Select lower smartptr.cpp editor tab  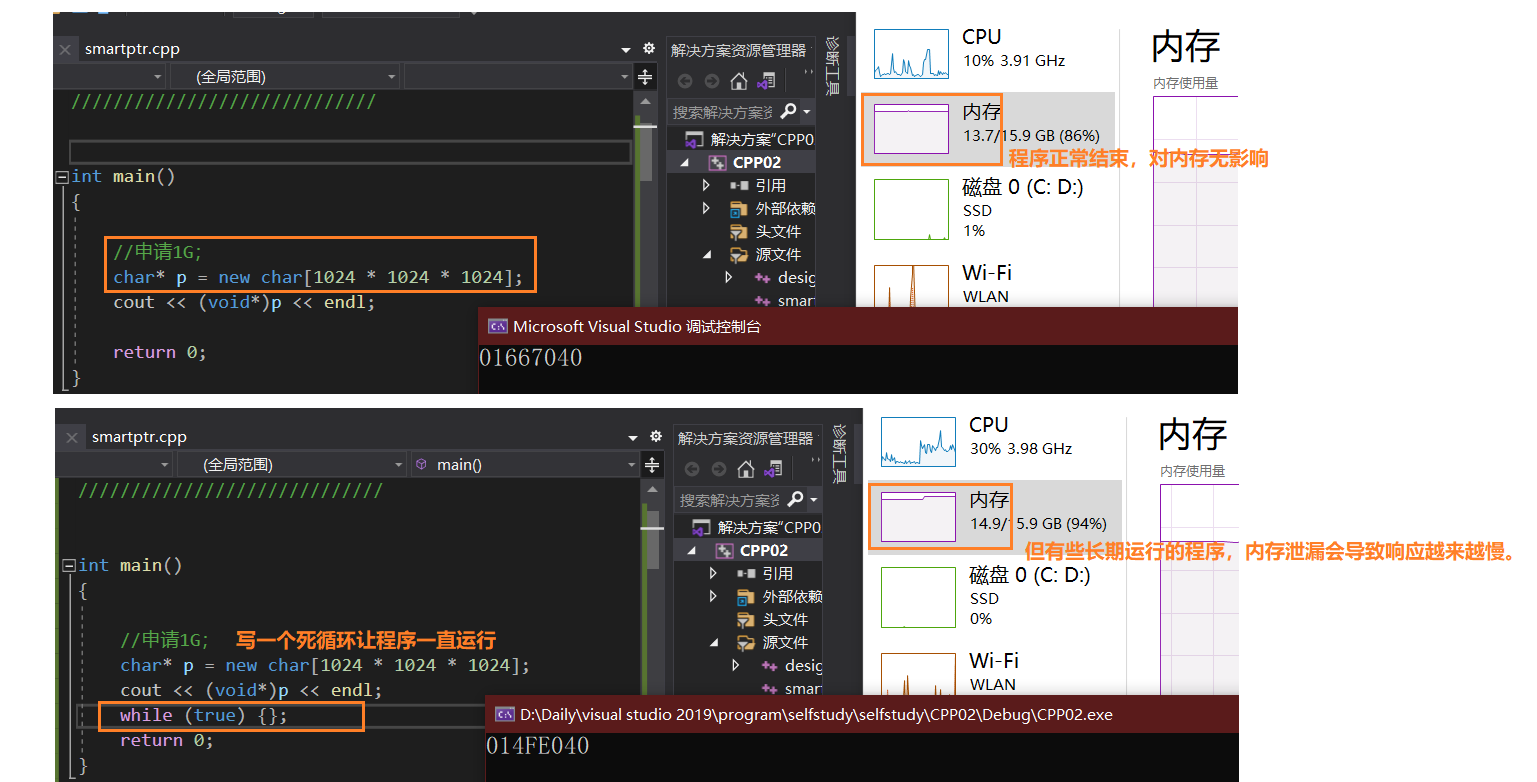coord(139,437)
